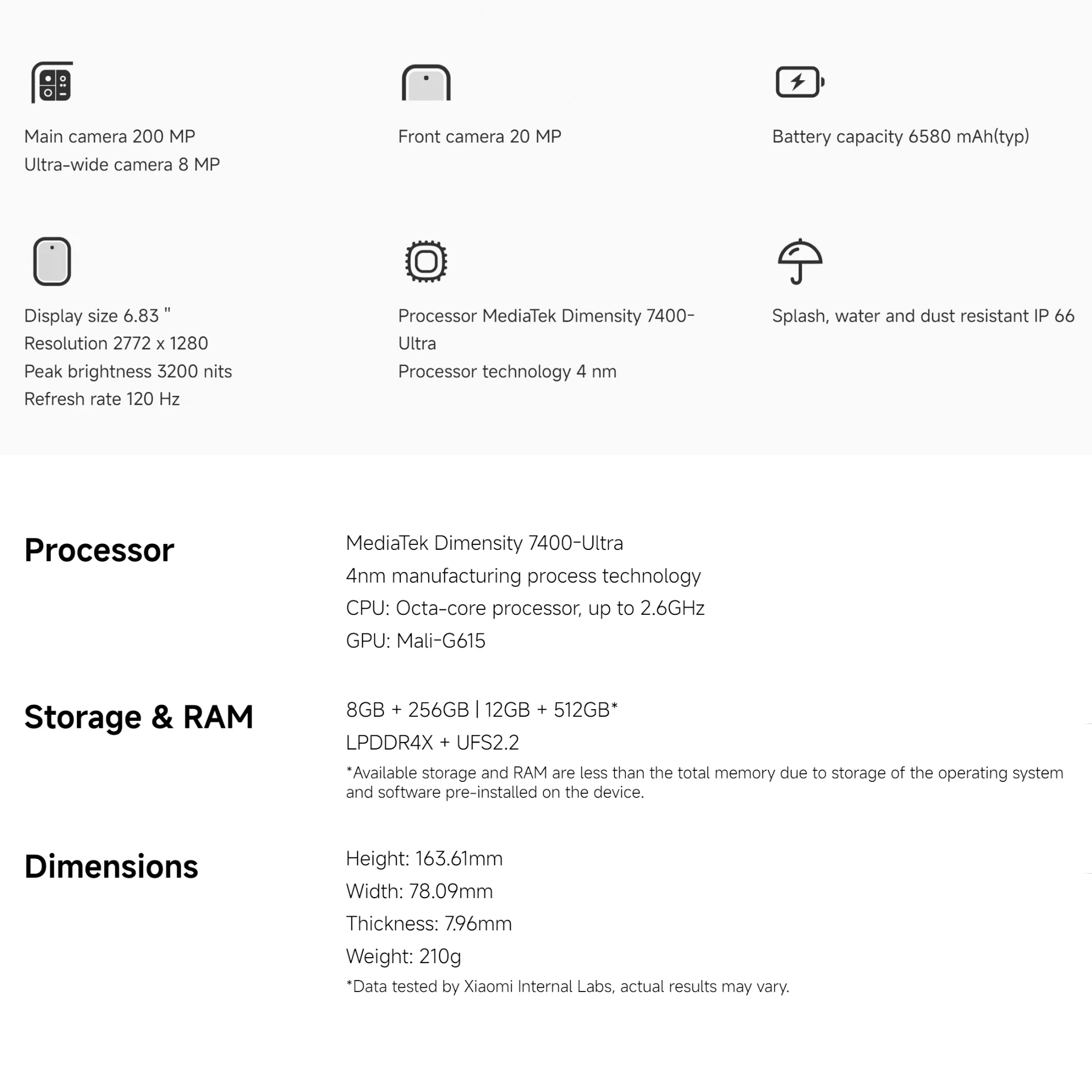1092x1092 pixels.
Task: Click the GPU: Mali-G615 line
Action: (x=416, y=640)
